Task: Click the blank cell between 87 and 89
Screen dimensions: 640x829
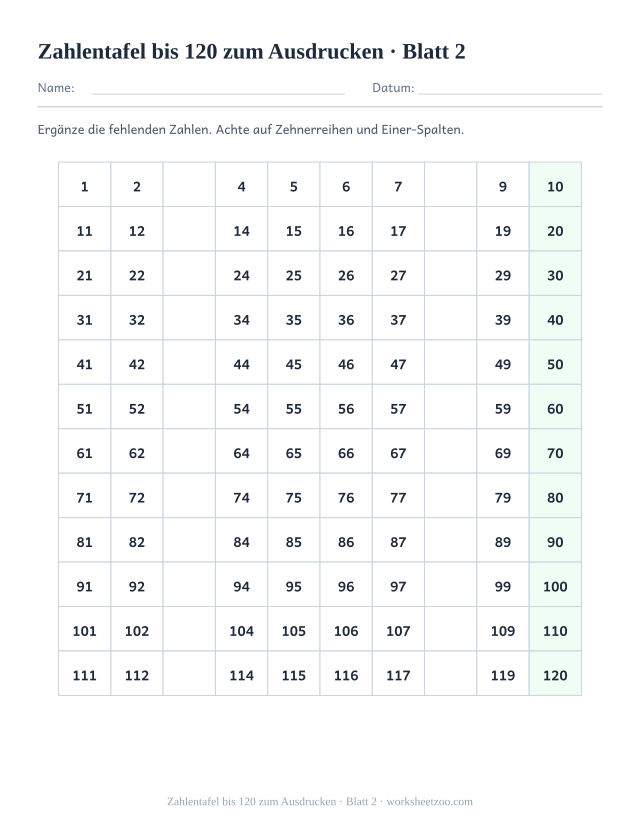Action: (451, 540)
